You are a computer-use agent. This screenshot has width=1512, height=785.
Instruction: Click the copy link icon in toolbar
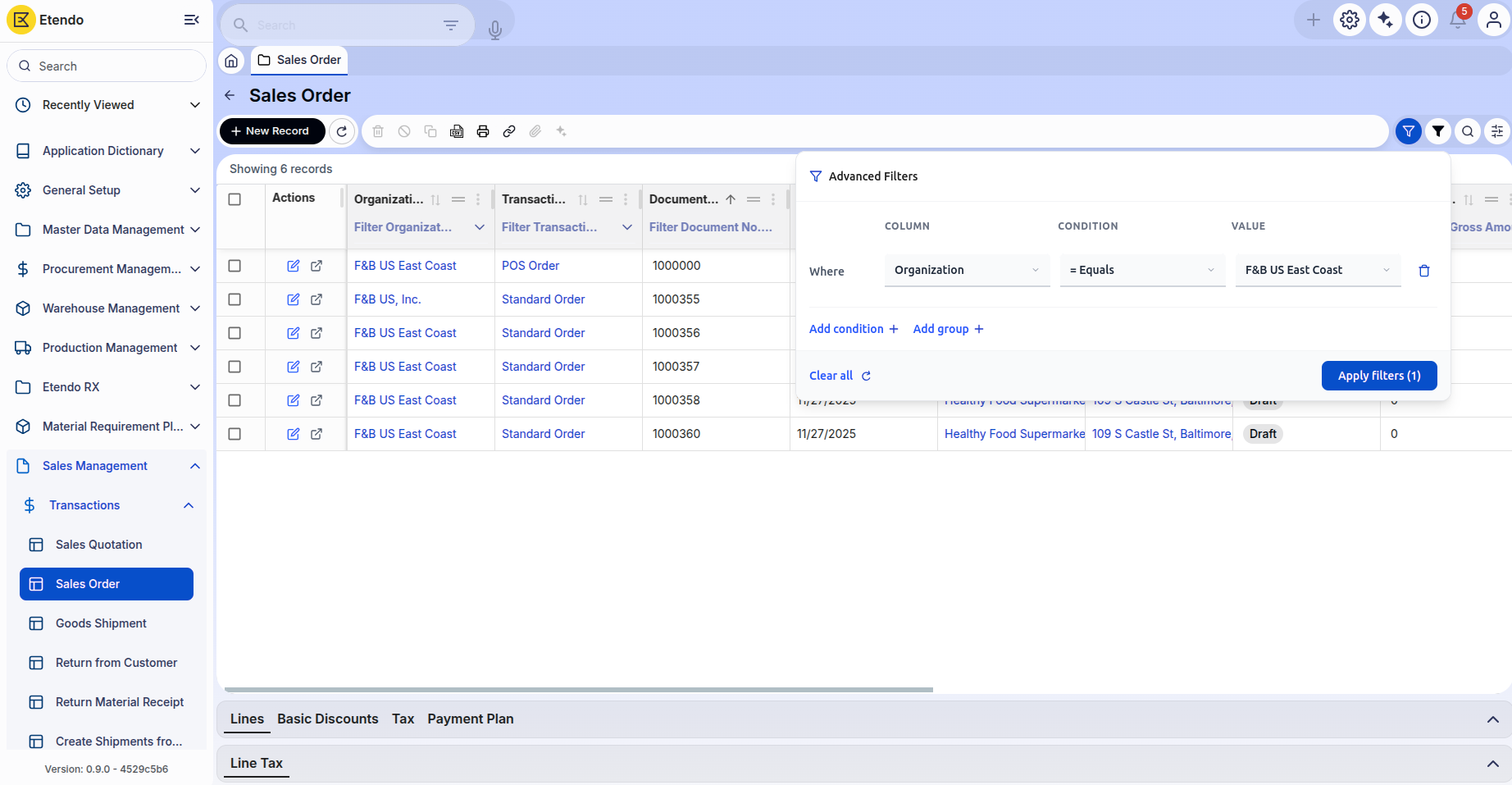point(509,131)
